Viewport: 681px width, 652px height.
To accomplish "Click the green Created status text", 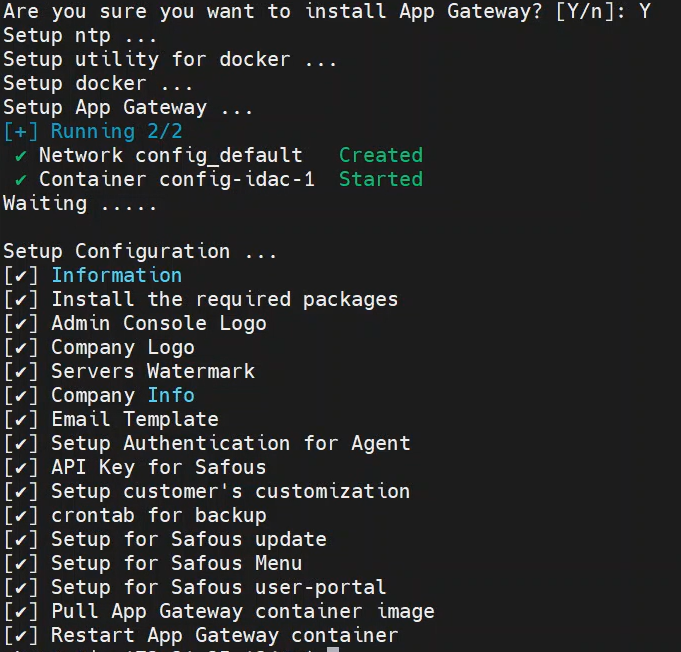I will pos(380,156).
